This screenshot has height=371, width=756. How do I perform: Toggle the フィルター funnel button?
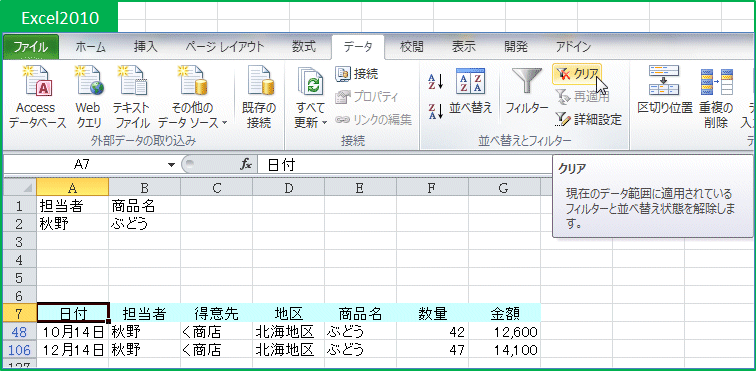click(x=526, y=92)
